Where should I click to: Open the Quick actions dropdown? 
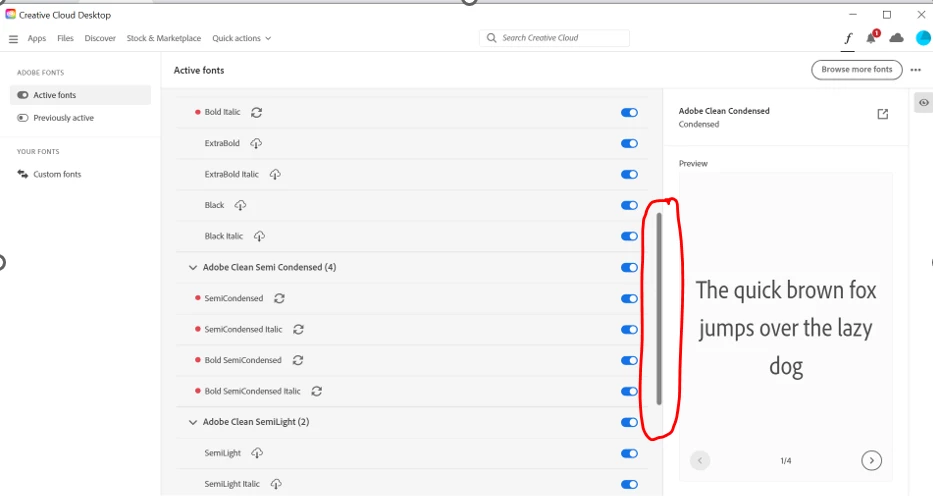click(242, 38)
